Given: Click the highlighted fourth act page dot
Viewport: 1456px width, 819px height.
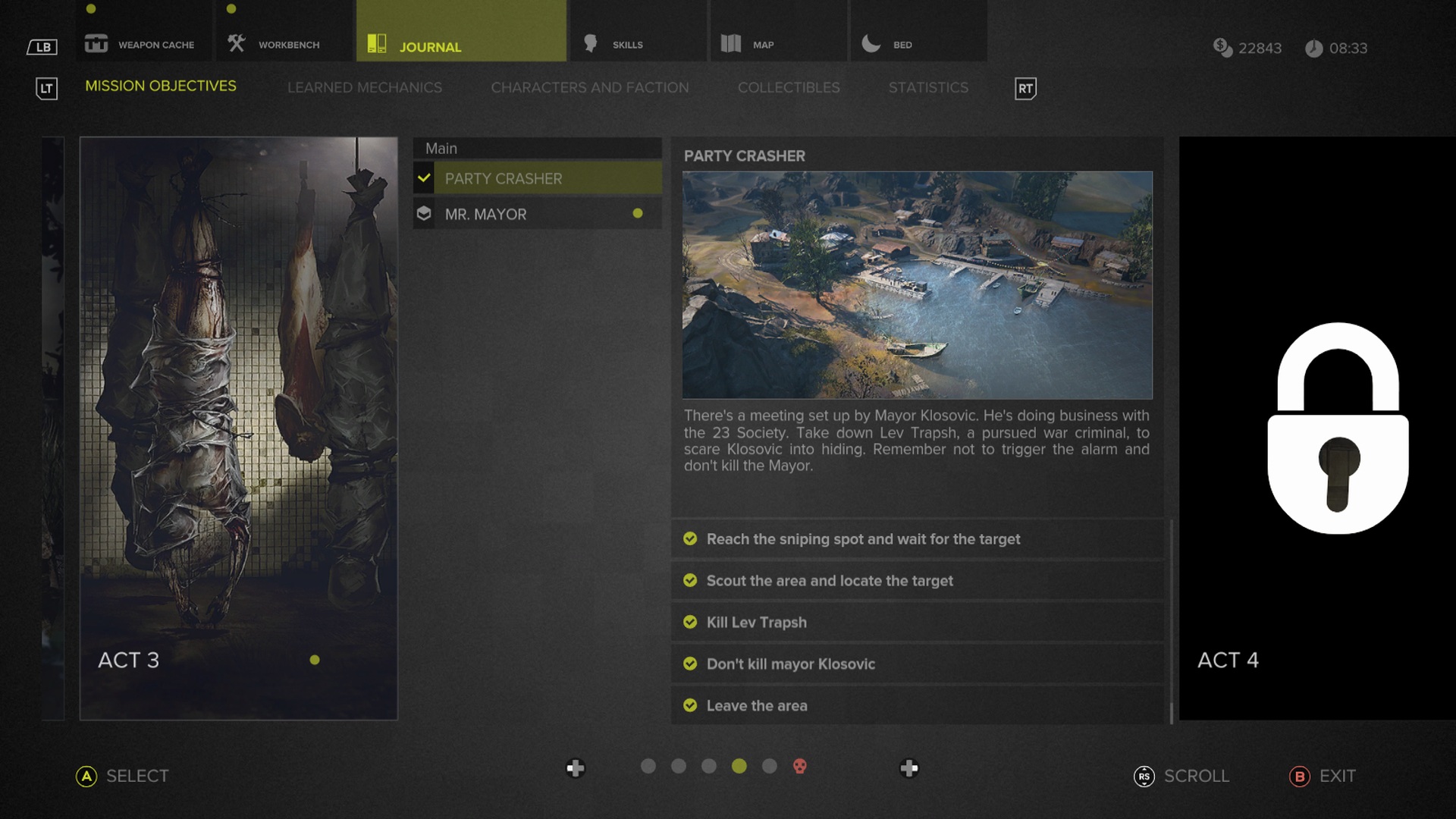Looking at the screenshot, I should click(739, 766).
